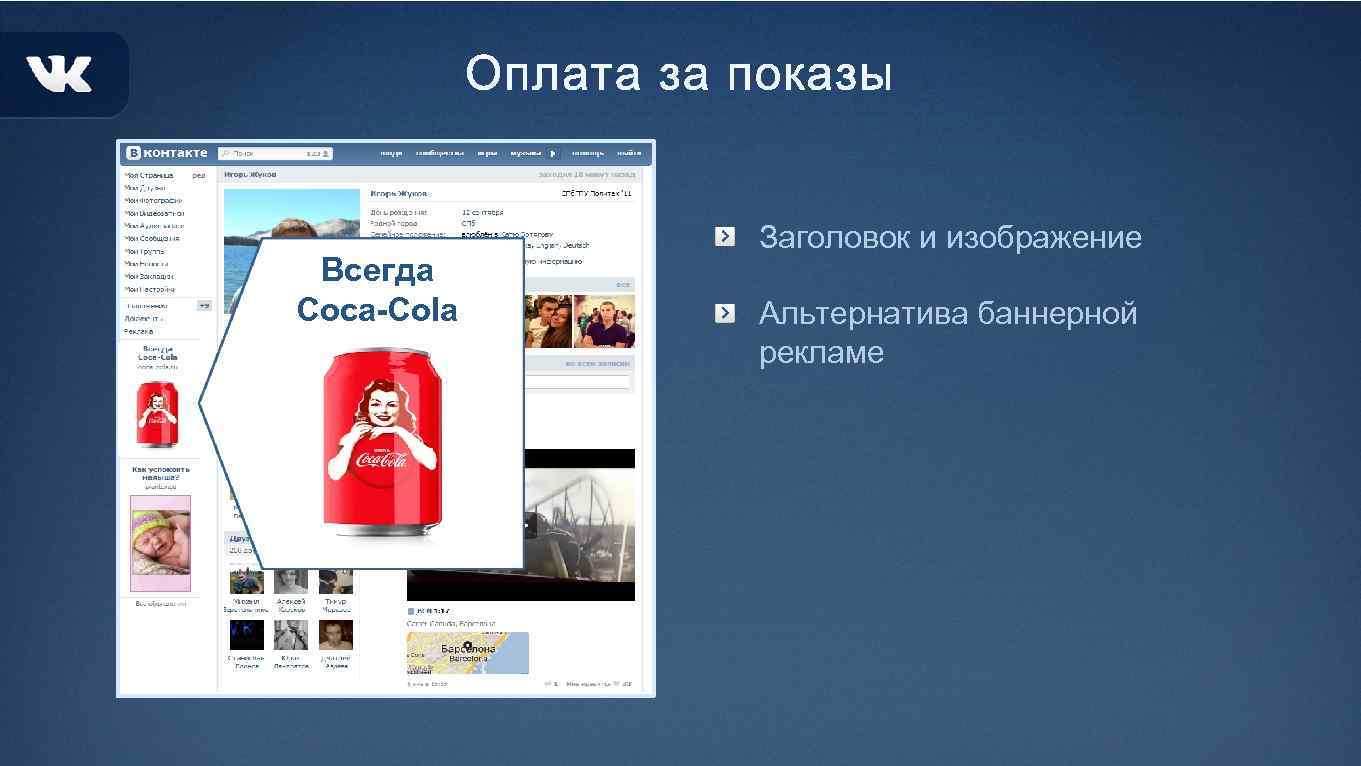
Task: Click the bullet text "Альтернатива баннерной рекламе"
Action: 948,333
